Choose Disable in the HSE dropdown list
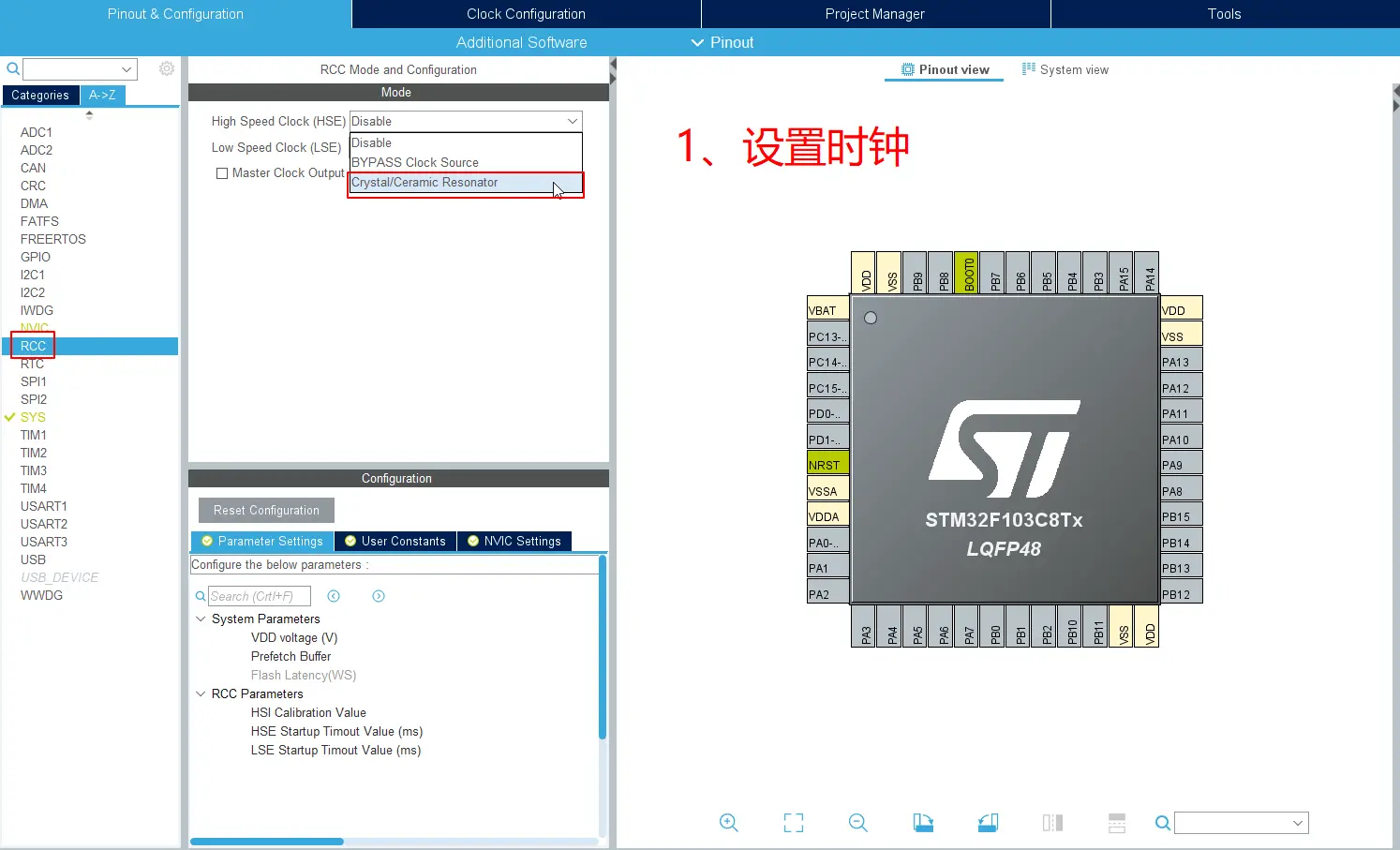 coord(466,142)
